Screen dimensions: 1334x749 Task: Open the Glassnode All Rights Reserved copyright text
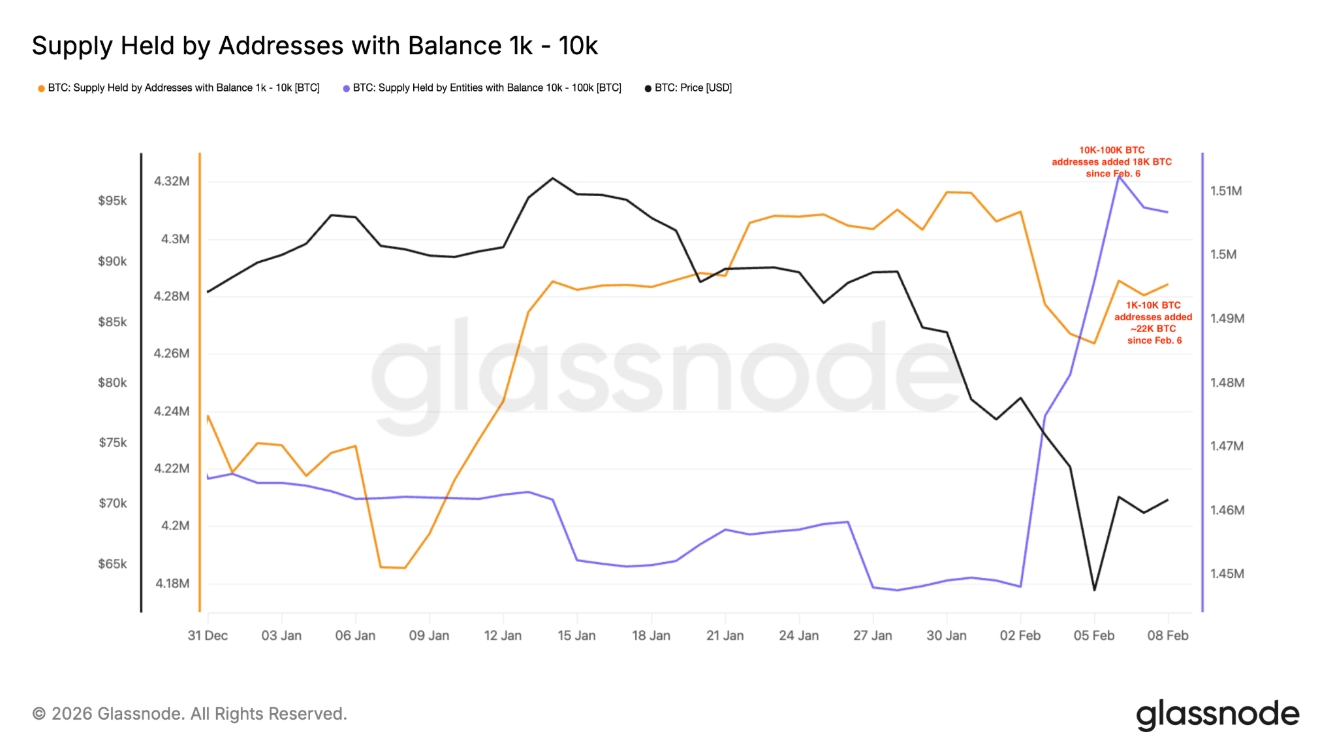pos(190,714)
